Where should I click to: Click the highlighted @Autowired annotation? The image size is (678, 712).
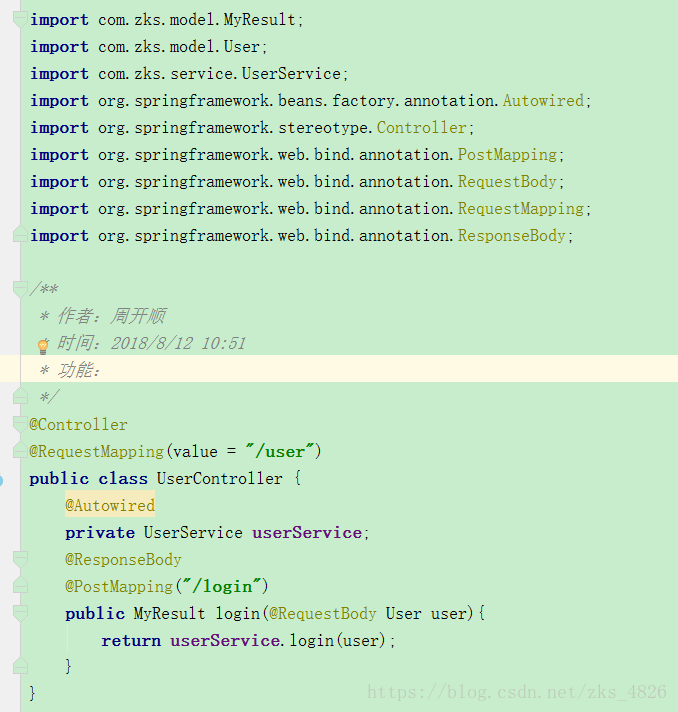pos(110,505)
